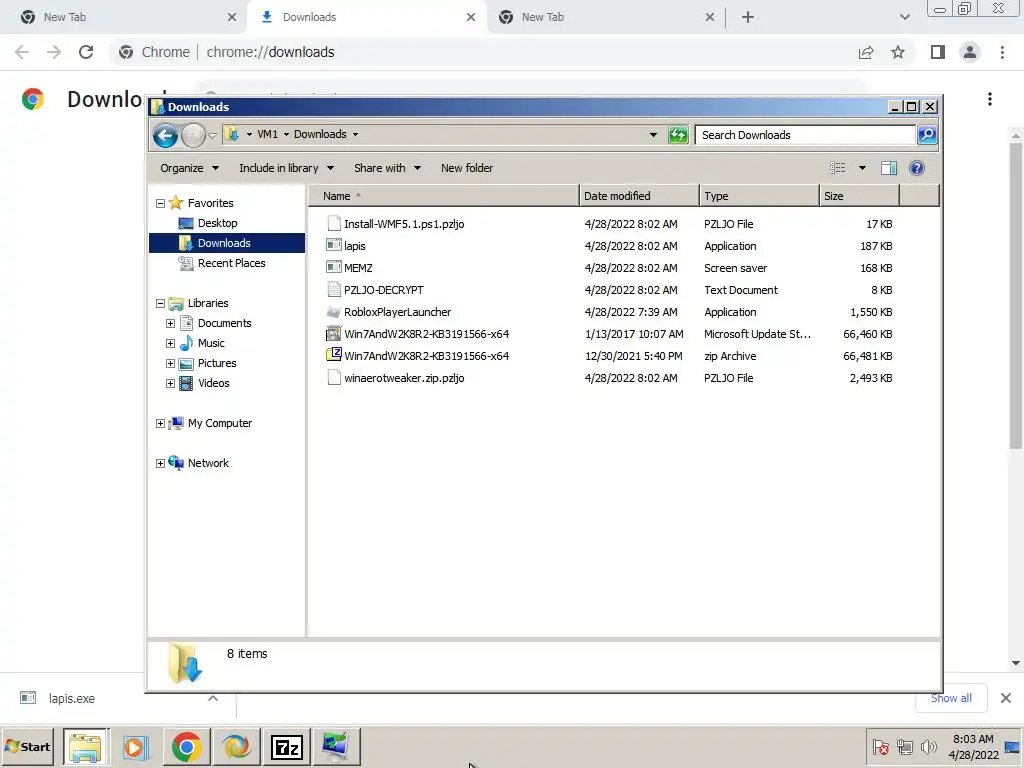The width and height of the screenshot is (1024, 768).
Task: Switch to the Downloads Chrome tab
Action: (x=366, y=17)
